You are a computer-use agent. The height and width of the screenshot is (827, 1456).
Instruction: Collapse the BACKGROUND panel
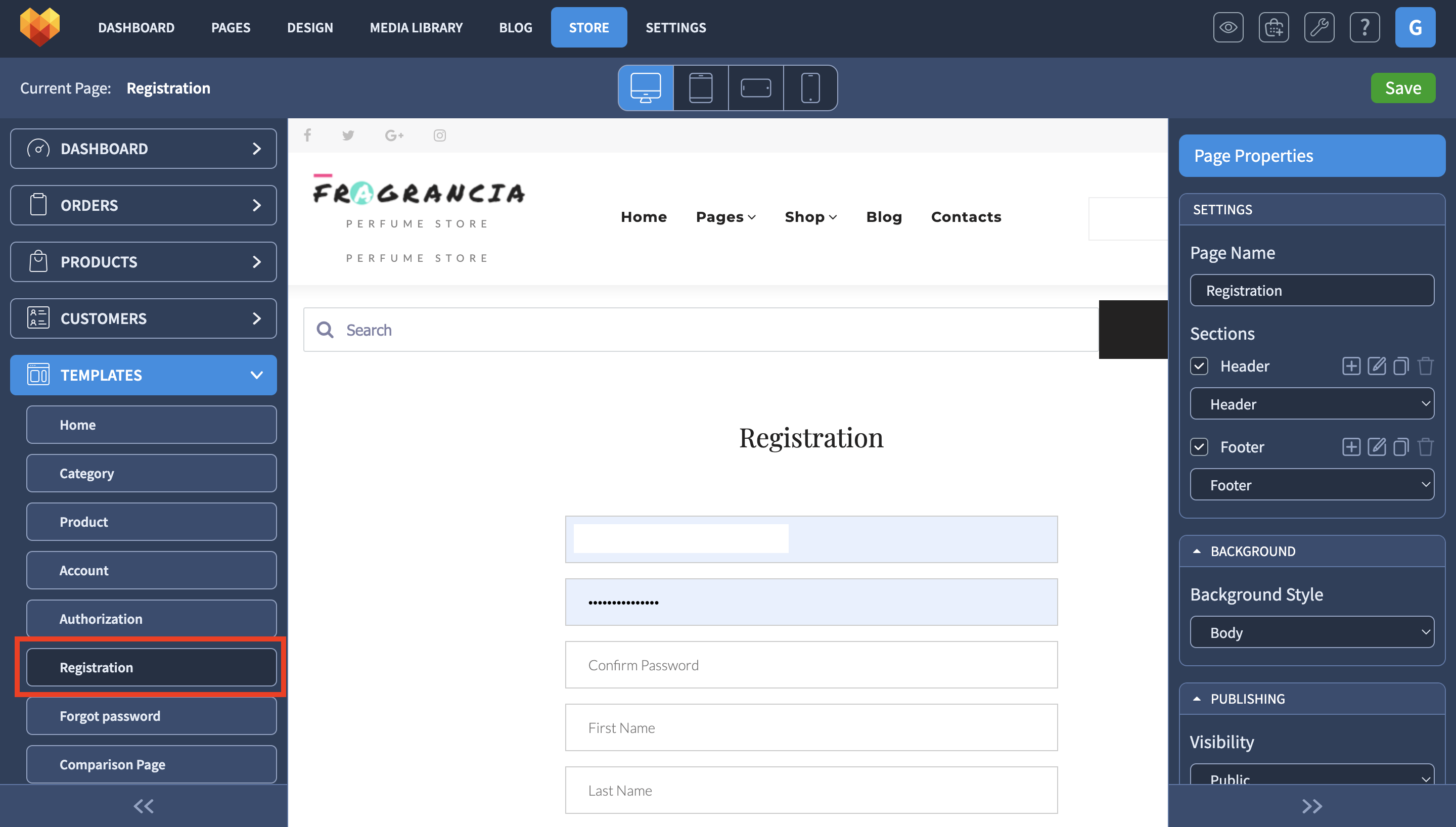[x=1197, y=551]
